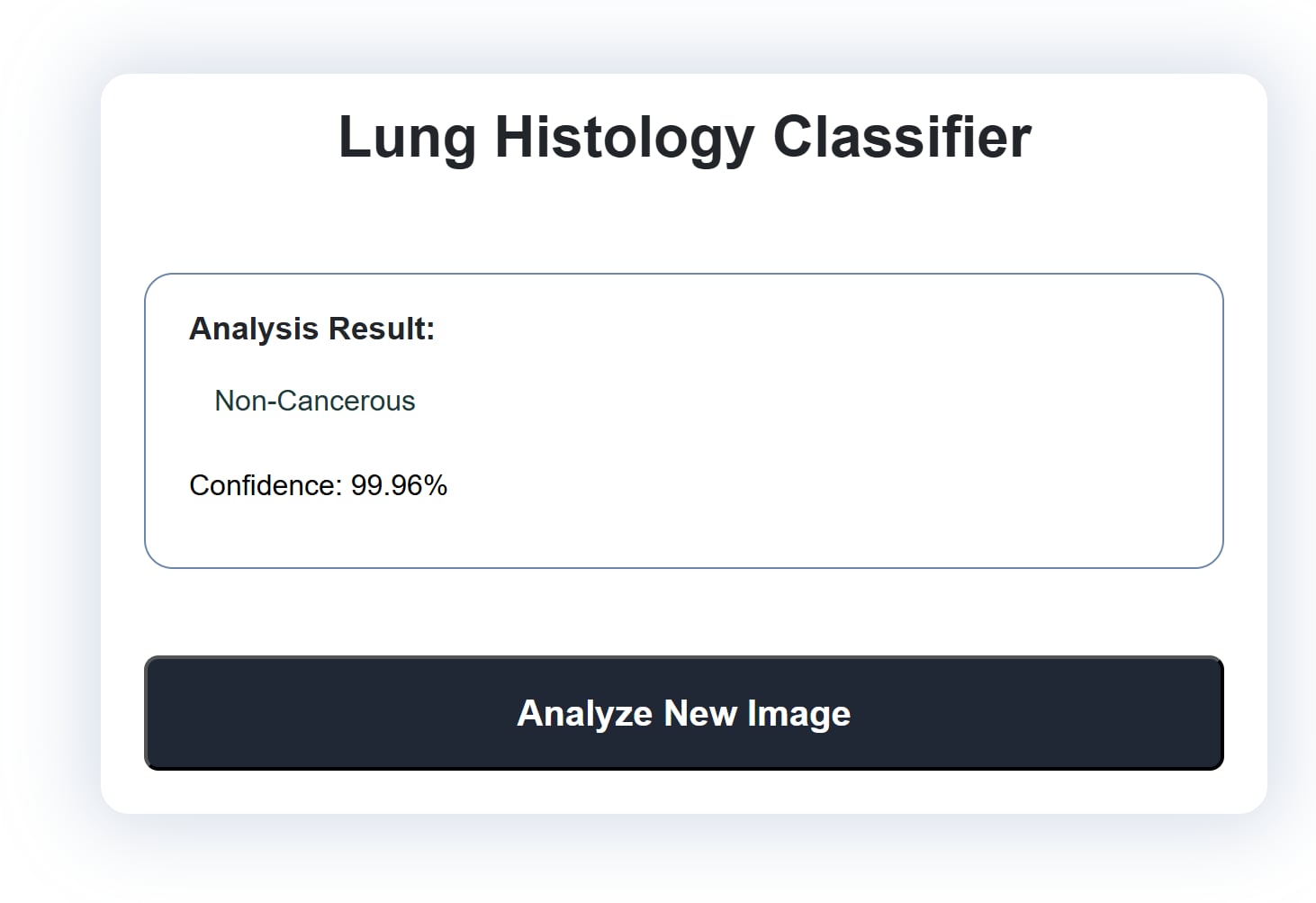Viewport: 1316px width, 903px height.
Task: Click the word Lung in the title
Action: (407, 138)
